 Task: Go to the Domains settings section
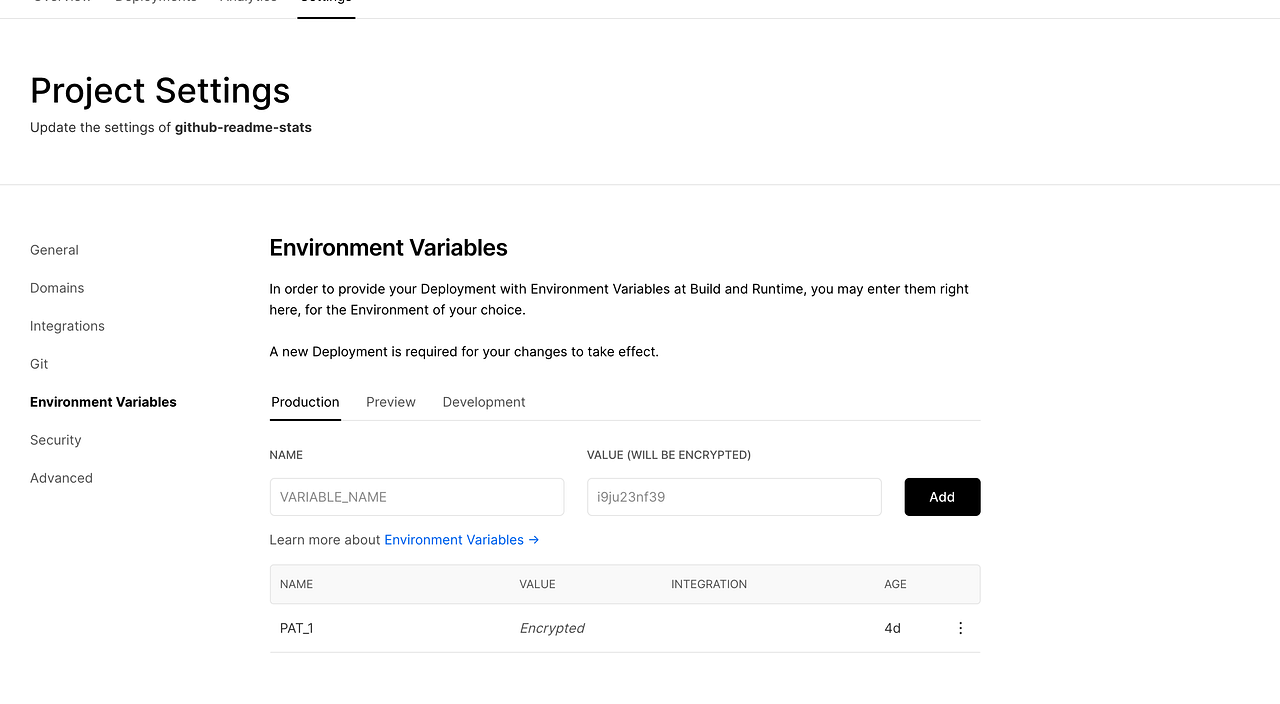point(57,287)
